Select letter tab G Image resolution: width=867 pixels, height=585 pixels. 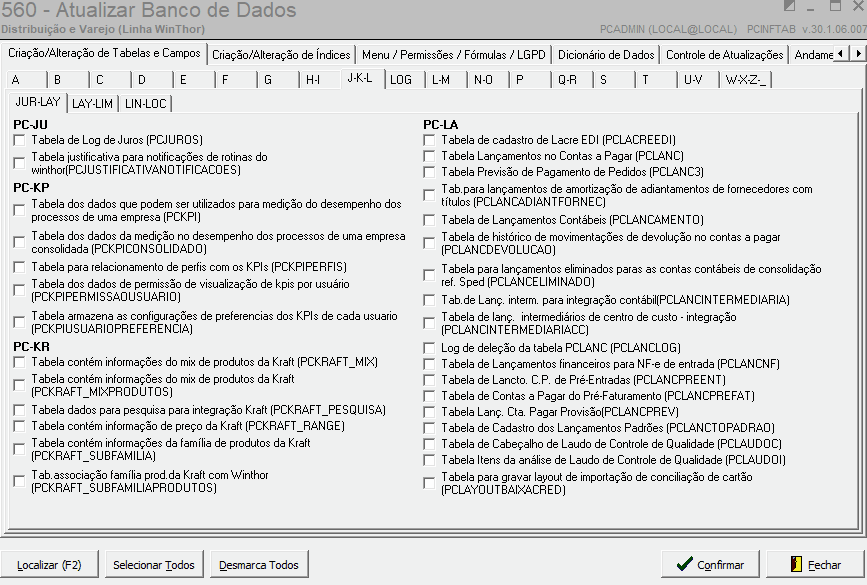[278, 80]
